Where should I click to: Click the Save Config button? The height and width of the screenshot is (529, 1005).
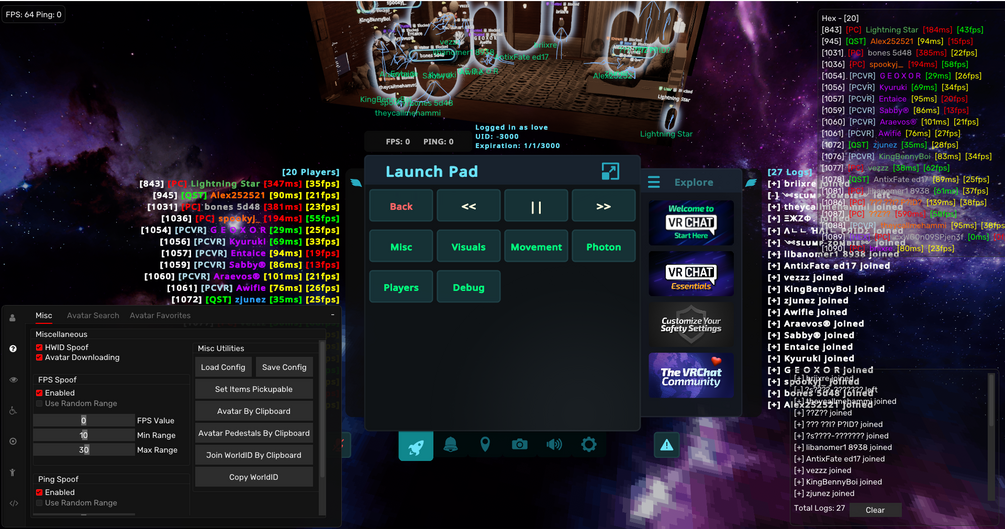[x=284, y=367]
